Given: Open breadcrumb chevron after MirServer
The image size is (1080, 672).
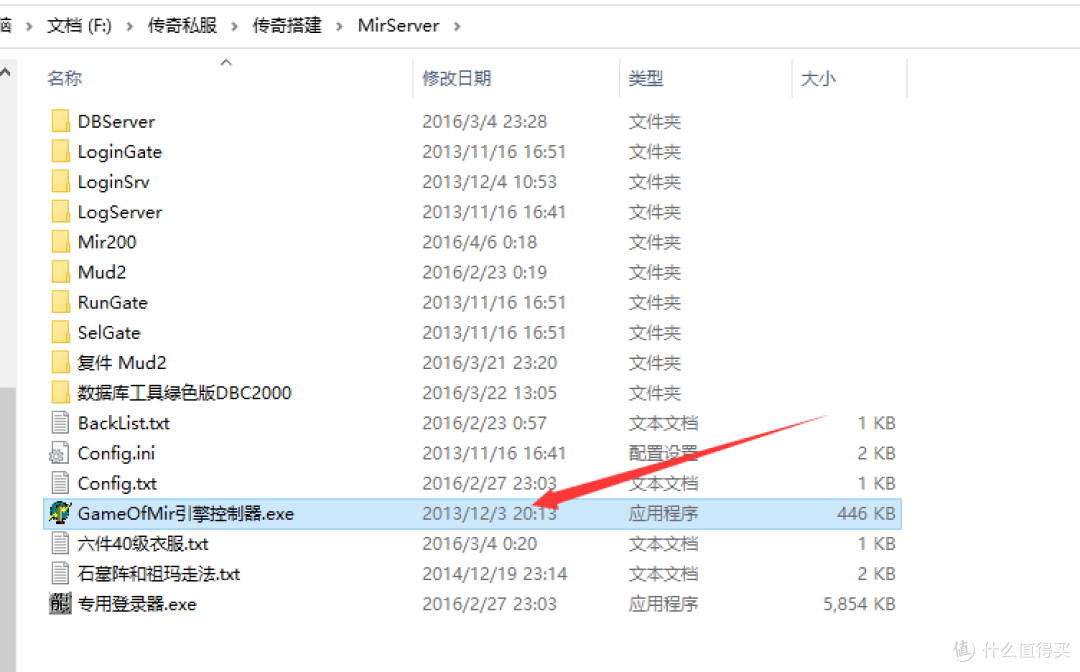Looking at the screenshot, I should [x=457, y=26].
